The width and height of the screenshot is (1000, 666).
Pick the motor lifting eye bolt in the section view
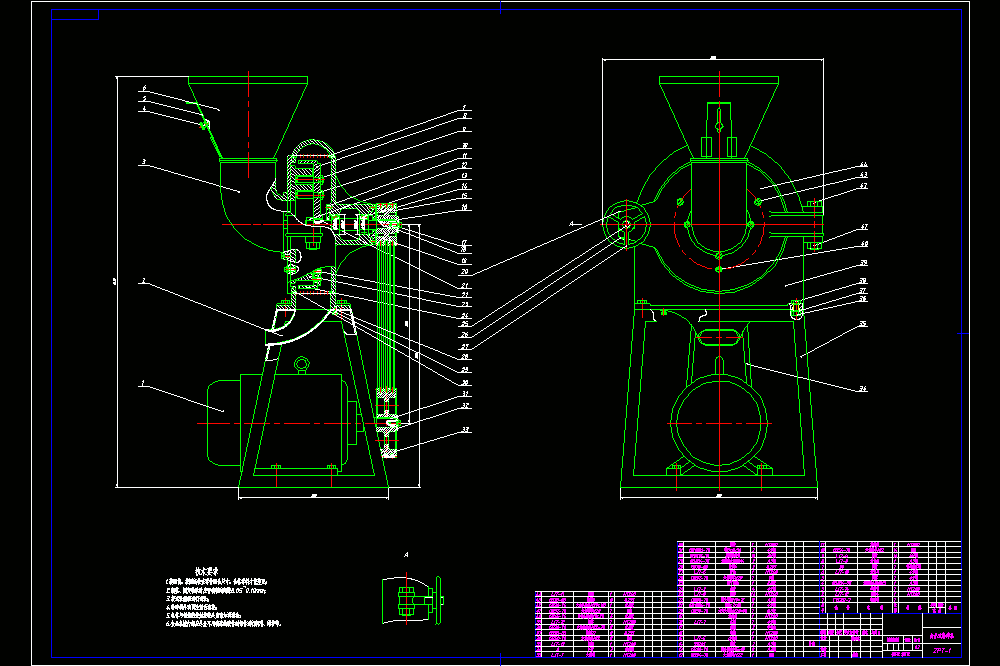pos(302,366)
